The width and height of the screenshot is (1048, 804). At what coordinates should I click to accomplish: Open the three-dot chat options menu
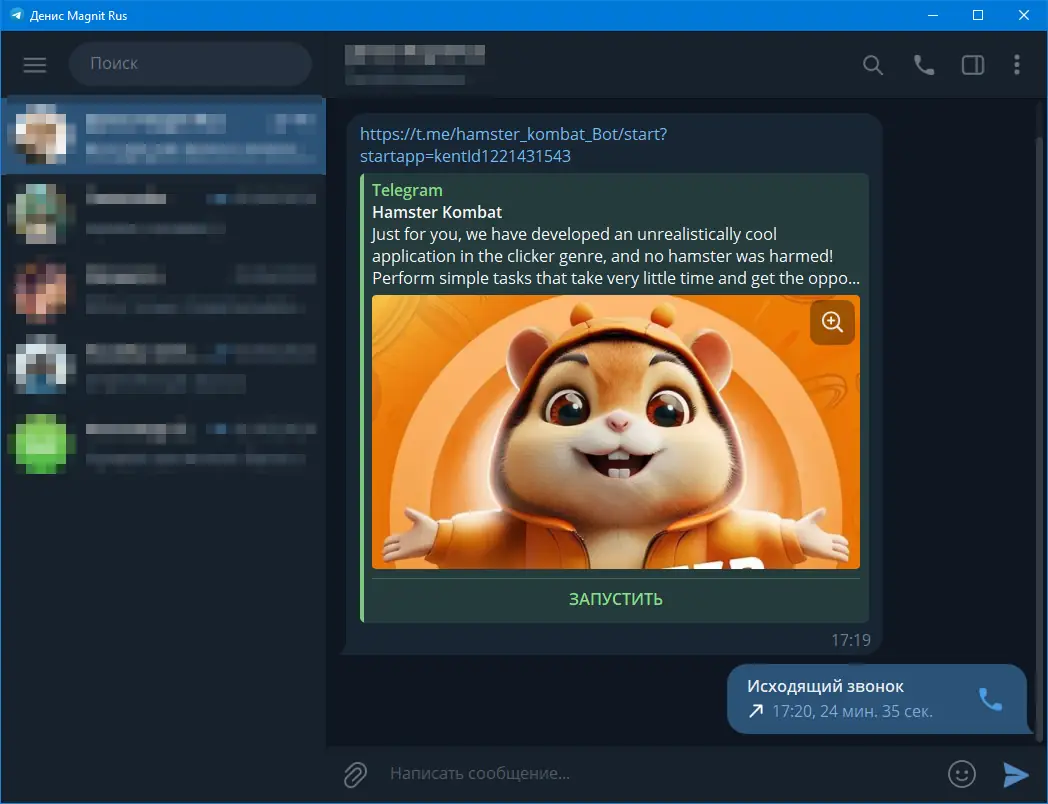tap(1017, 65)
